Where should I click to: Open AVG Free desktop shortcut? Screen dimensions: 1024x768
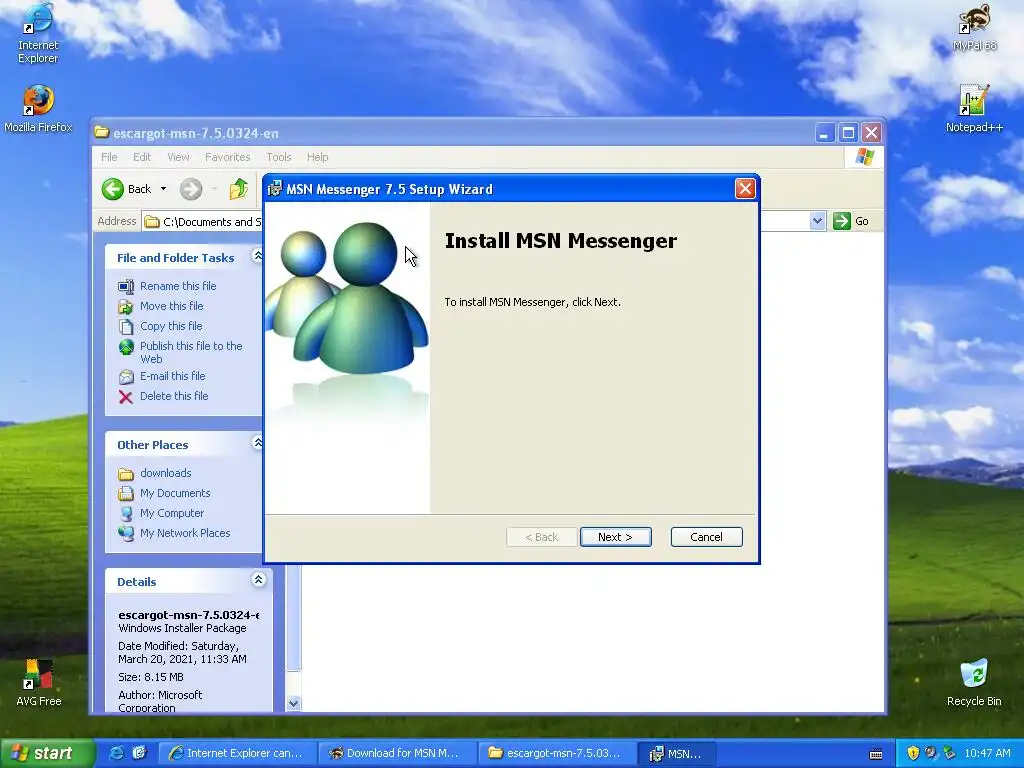click(x=39, y=682)
